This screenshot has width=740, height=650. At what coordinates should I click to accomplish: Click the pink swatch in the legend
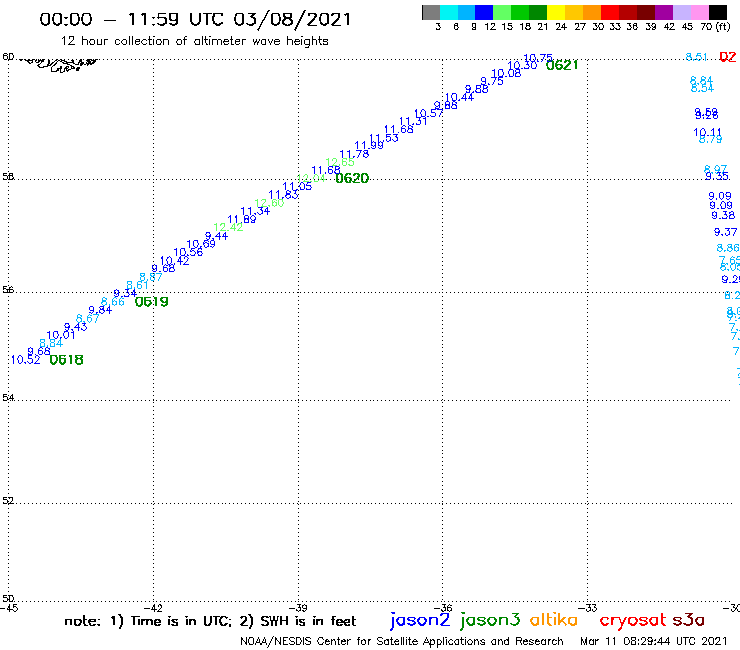(x=700, y=13)
